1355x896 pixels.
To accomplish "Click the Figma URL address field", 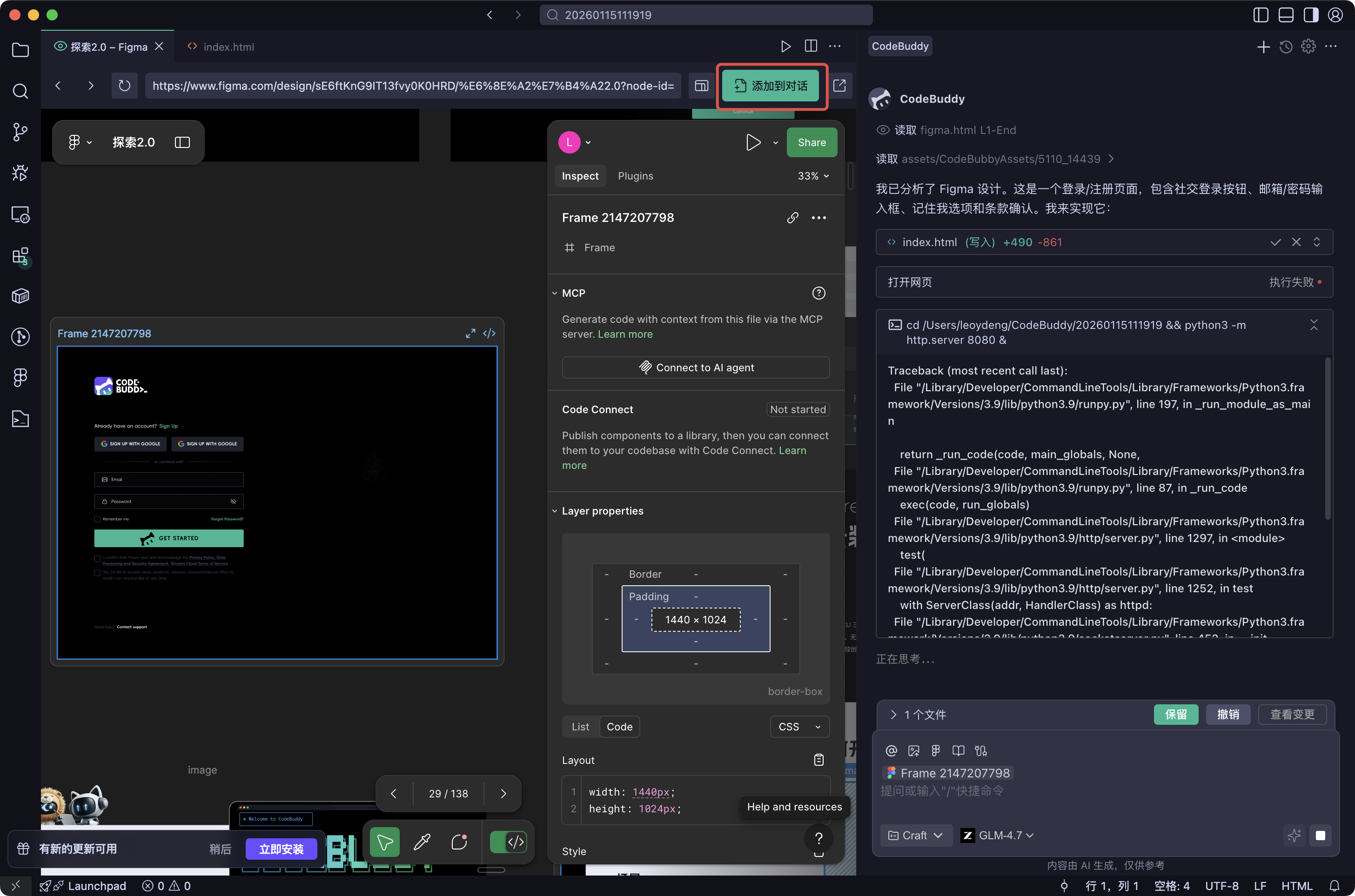I will (413, 86).
